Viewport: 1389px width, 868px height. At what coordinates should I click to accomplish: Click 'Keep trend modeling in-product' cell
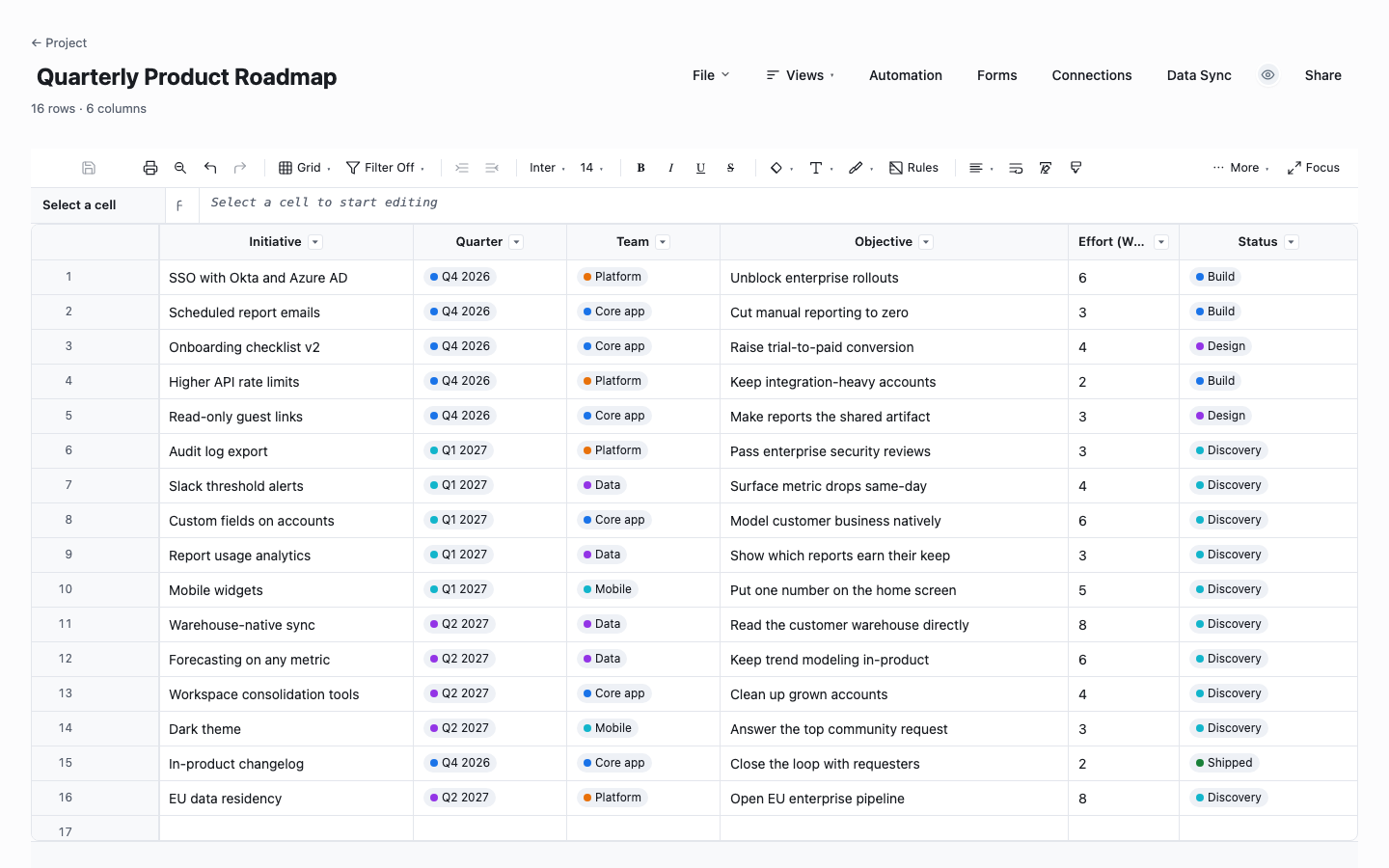pyautogui.click(x=893, y=660)
